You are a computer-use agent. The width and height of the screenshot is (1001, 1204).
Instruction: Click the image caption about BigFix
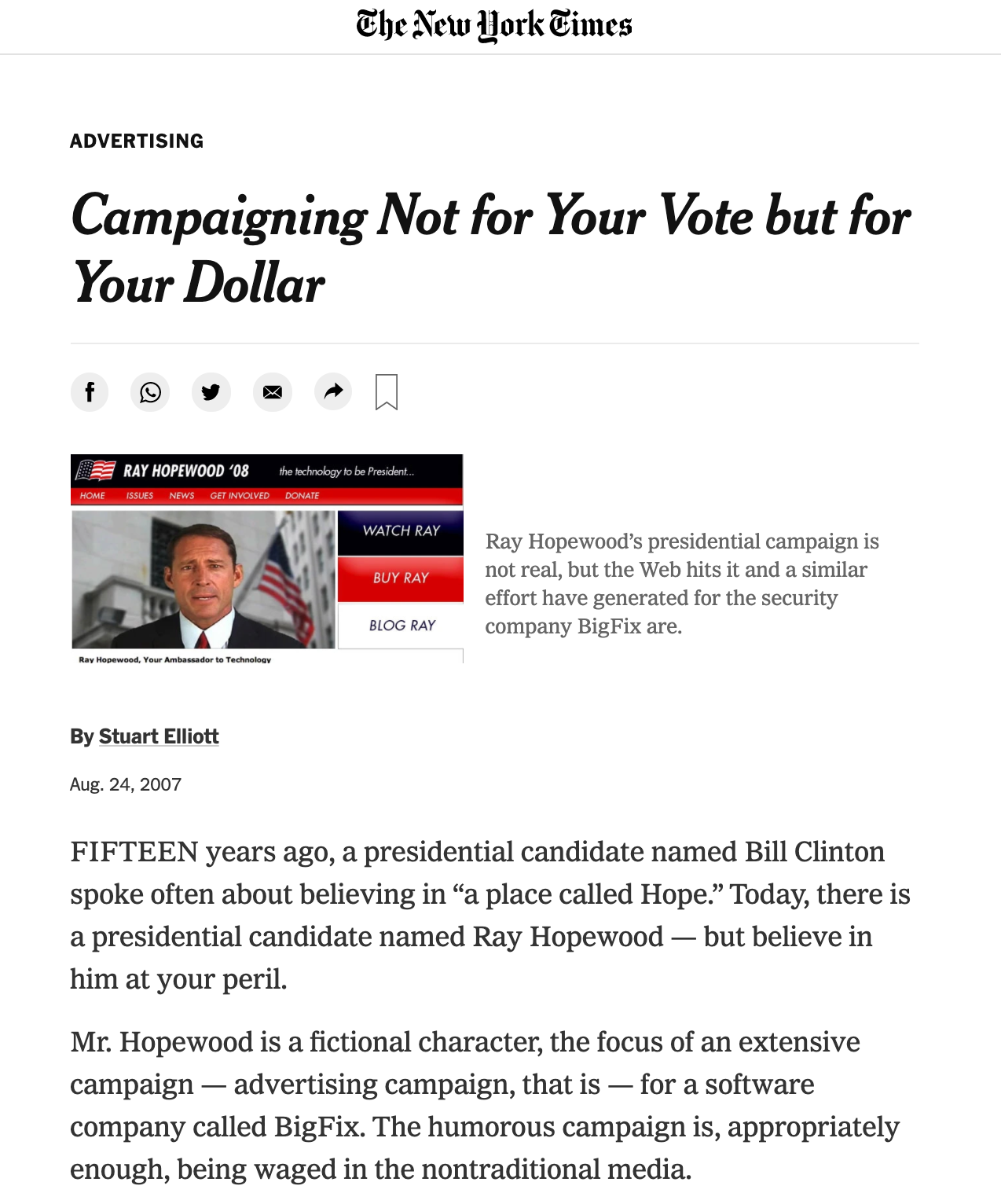coord(682,584)
